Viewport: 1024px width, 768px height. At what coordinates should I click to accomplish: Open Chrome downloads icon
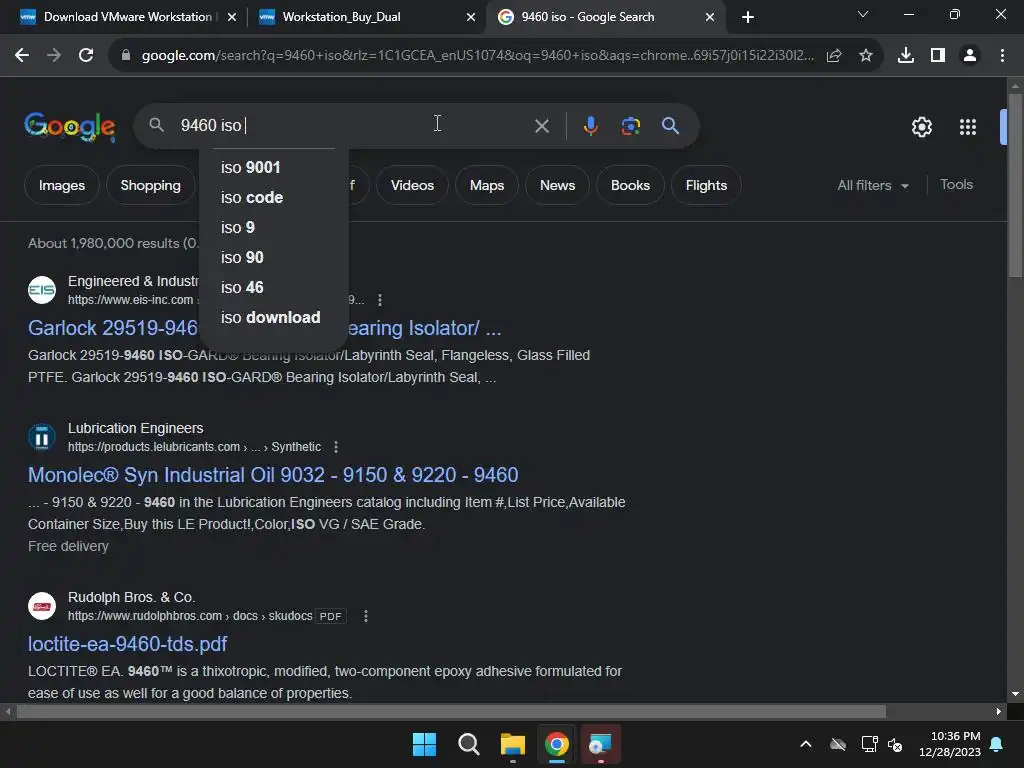click(x=905, y=56)
